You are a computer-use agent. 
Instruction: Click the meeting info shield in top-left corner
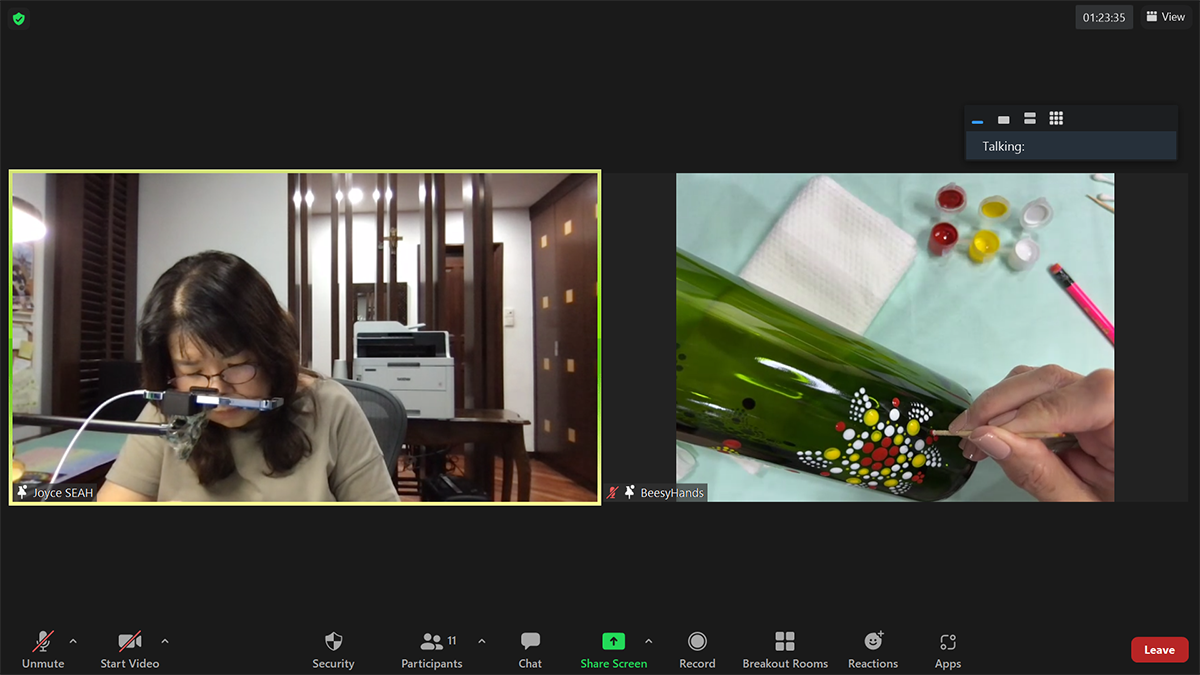click(18, 18)
